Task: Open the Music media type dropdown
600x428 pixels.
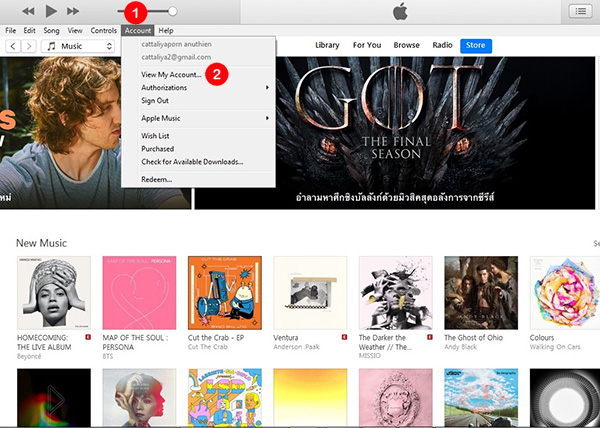Action: click(78, 46)
